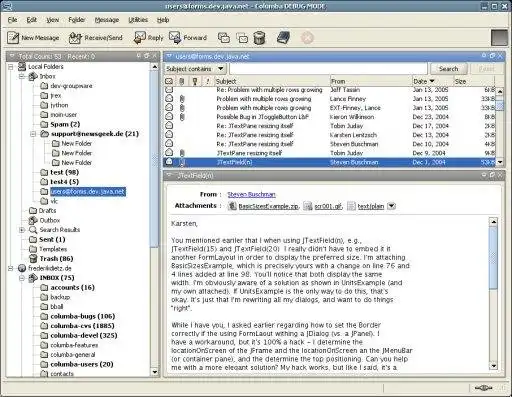Open the address book icon
This screenshot has width=512, height=397.
point(283,37)
